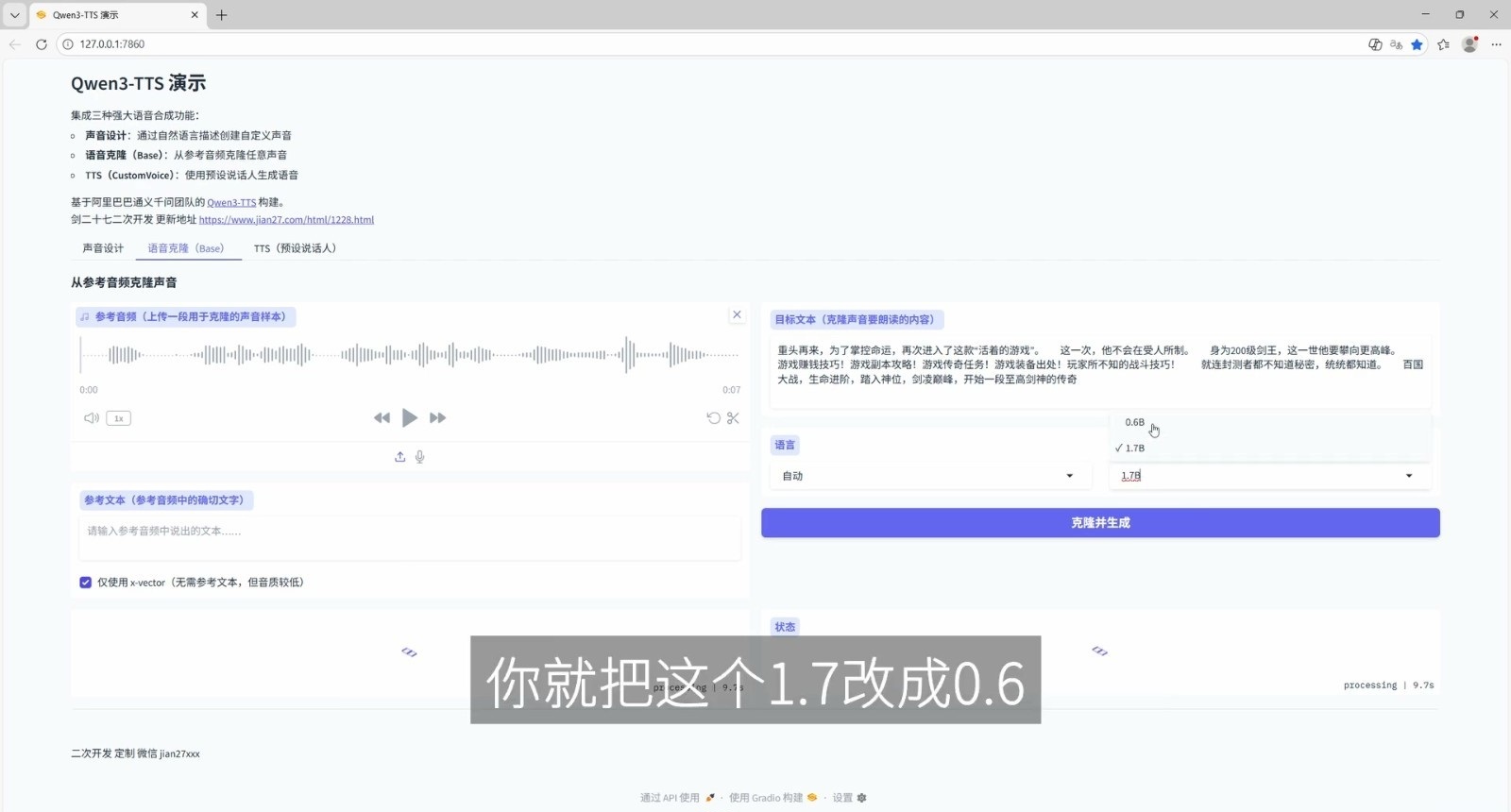The width and height of the screenshot is (1511, 812).
Task: Click the upload audio file icon
Action: tap(399, 457)
